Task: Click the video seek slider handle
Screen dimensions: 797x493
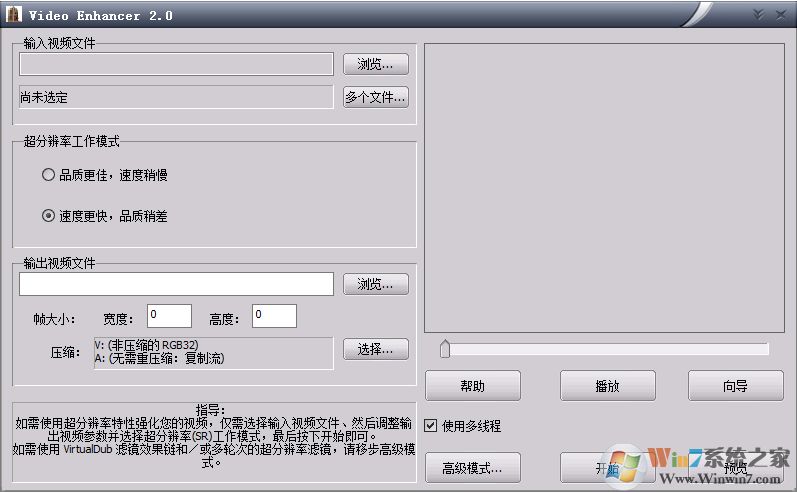Action: point(445,349)
